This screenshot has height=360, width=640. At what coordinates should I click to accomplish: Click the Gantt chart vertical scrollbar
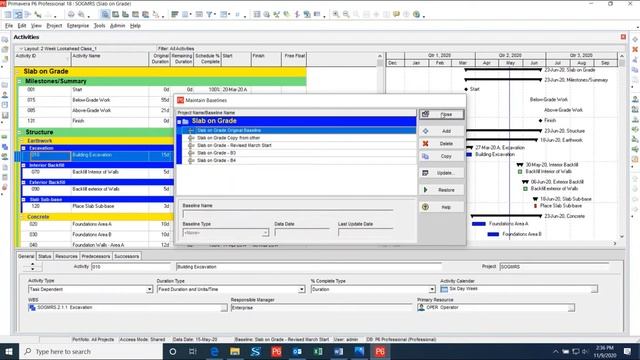[622, 147]
